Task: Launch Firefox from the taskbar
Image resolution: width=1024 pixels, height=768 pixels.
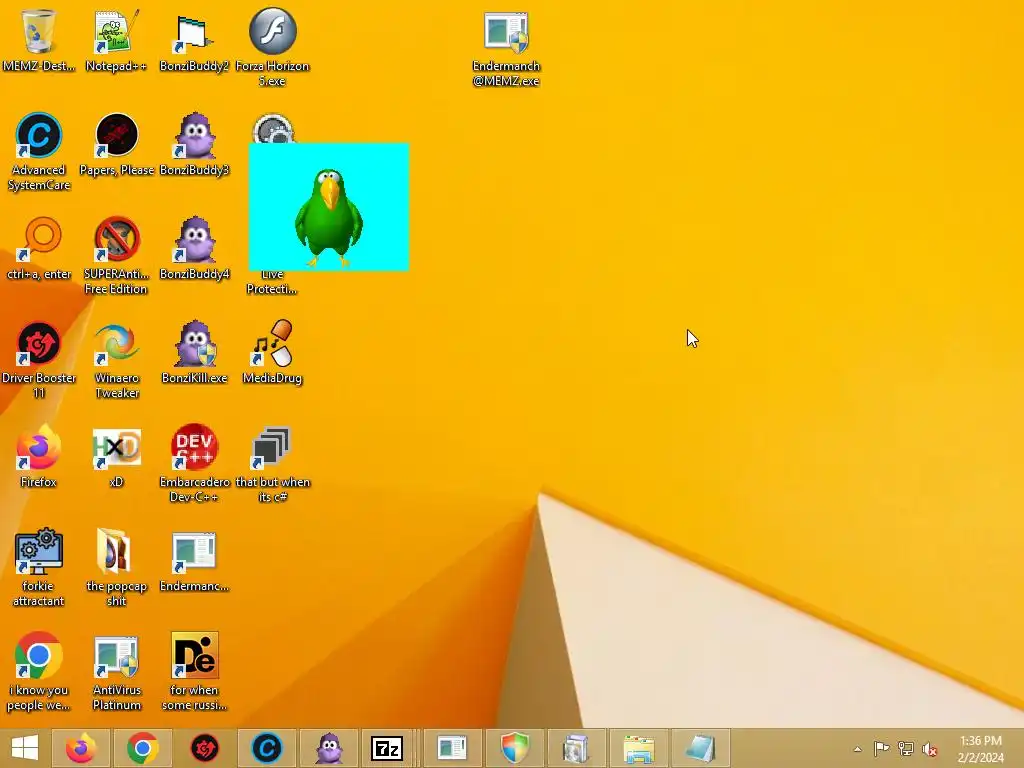Action: [x=82, y=748]
